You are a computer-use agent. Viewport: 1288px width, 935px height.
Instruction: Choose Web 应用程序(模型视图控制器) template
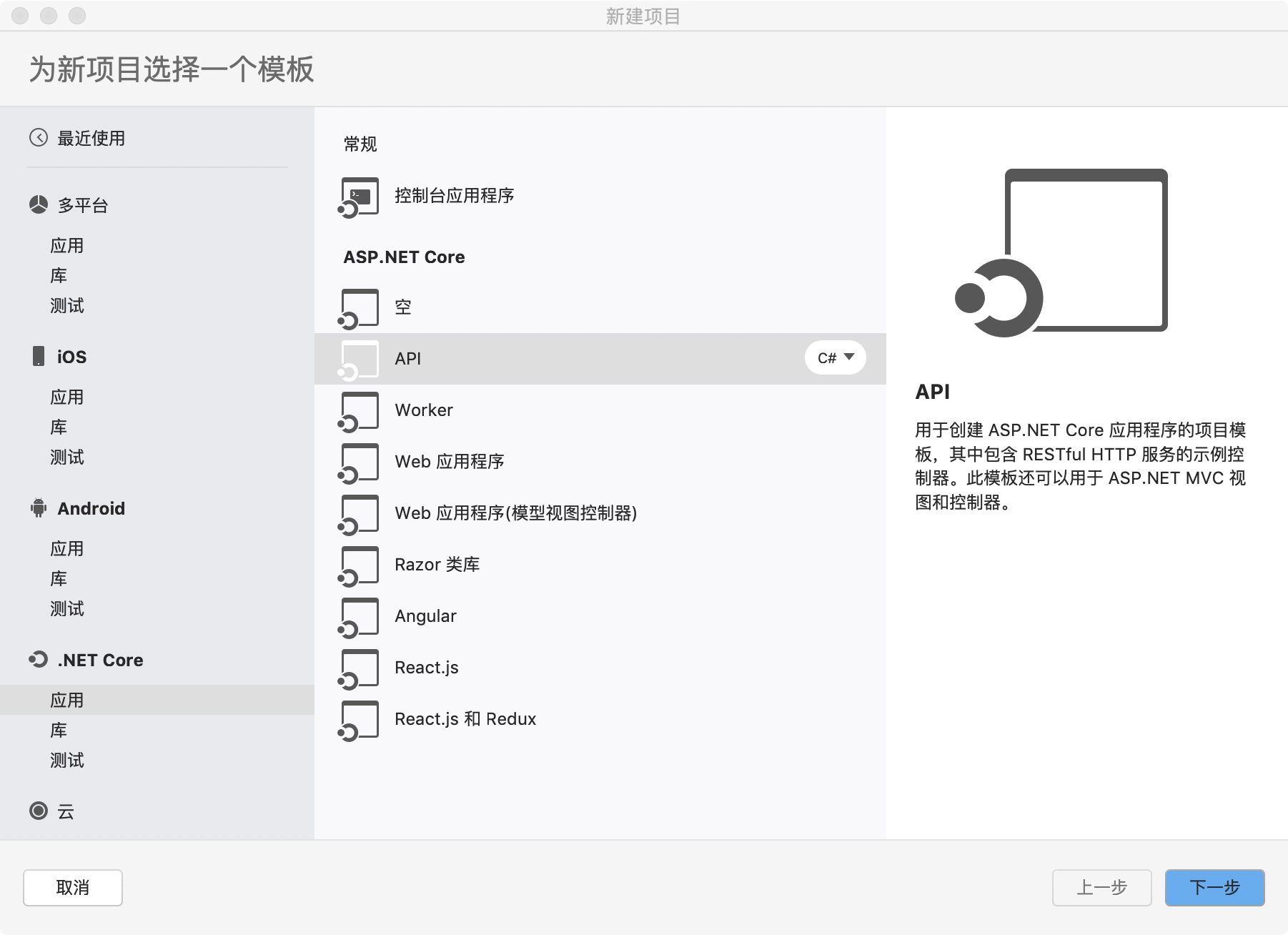(600, 513)
